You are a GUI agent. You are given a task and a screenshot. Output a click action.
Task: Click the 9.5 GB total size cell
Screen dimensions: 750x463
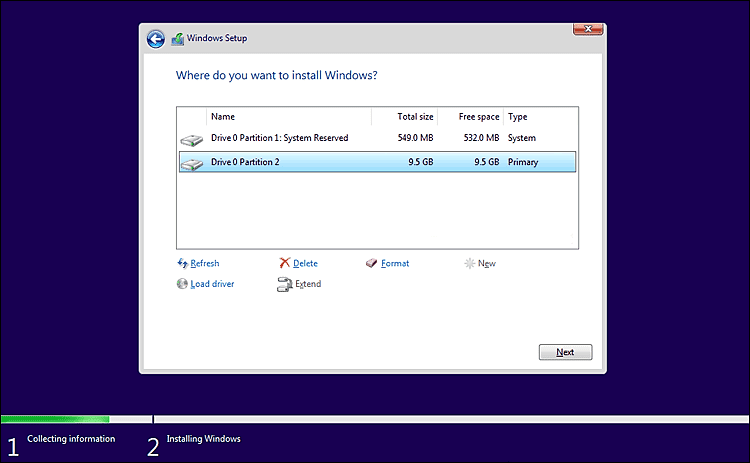421,162
